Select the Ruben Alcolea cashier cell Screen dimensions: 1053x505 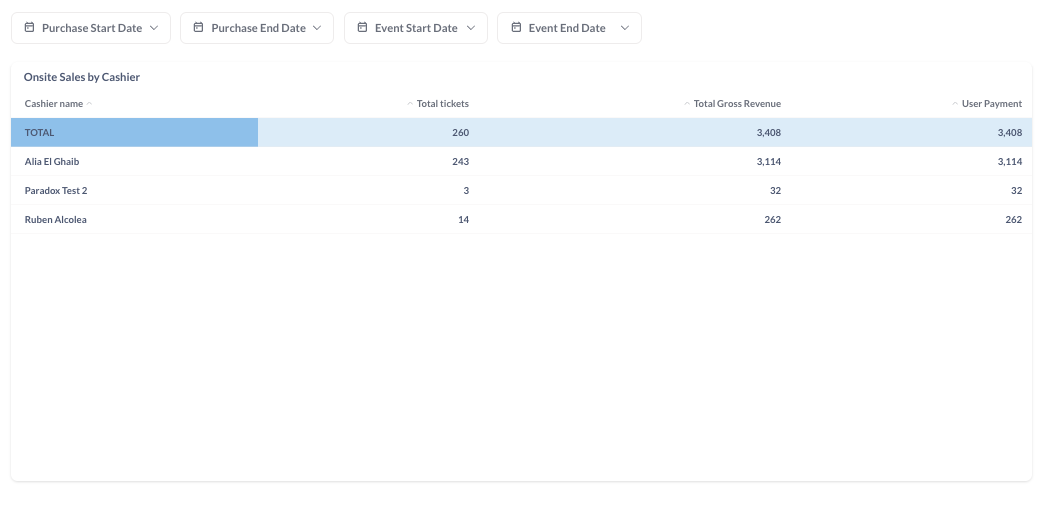click(134, 219)
